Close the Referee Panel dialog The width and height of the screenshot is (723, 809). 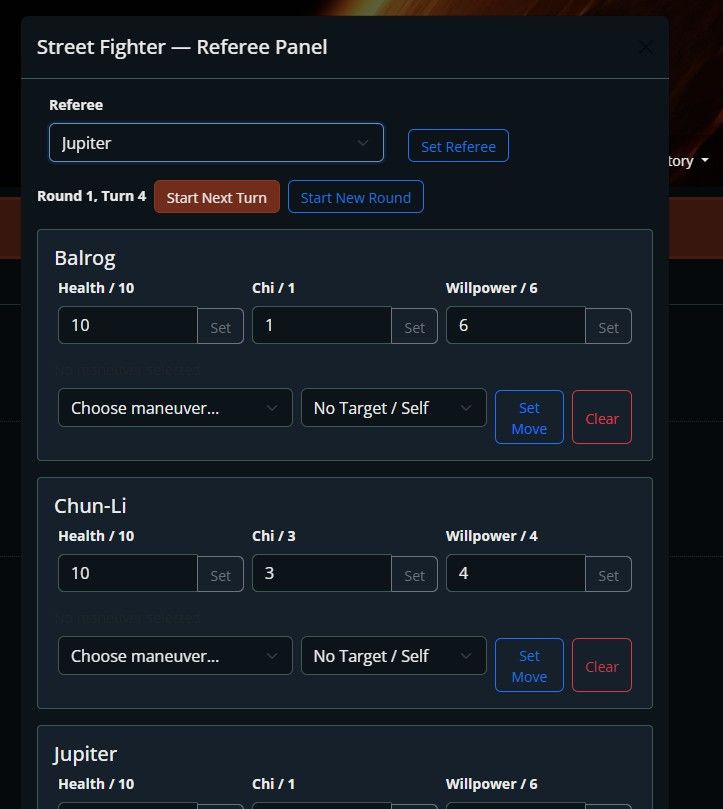(645, 47)
